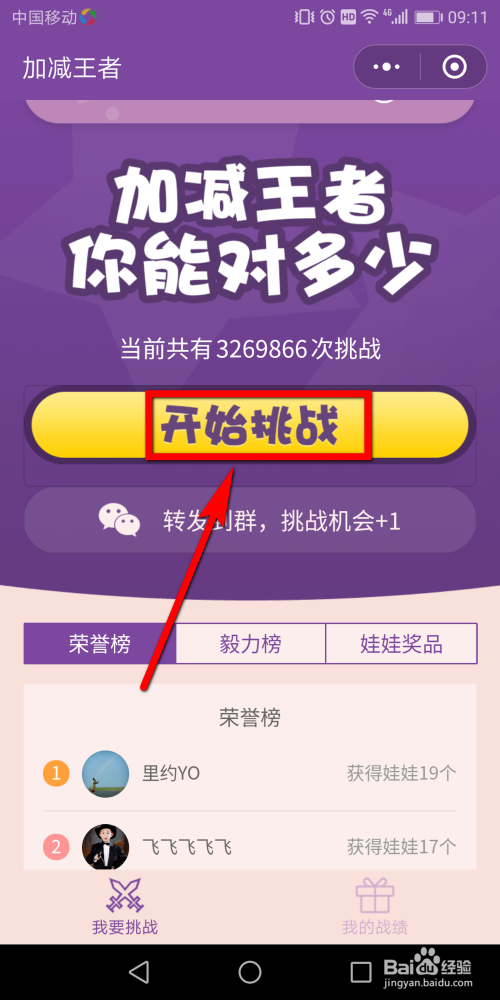Start the challenge with 开始挑战 button

click(x=250, y=425)
